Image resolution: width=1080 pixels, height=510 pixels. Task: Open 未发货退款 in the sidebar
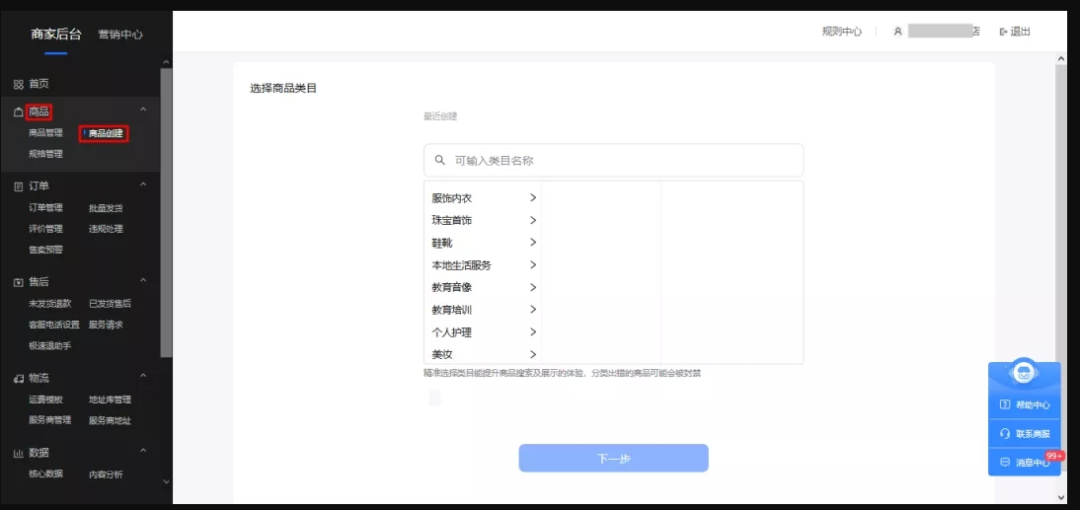[50, 303]
